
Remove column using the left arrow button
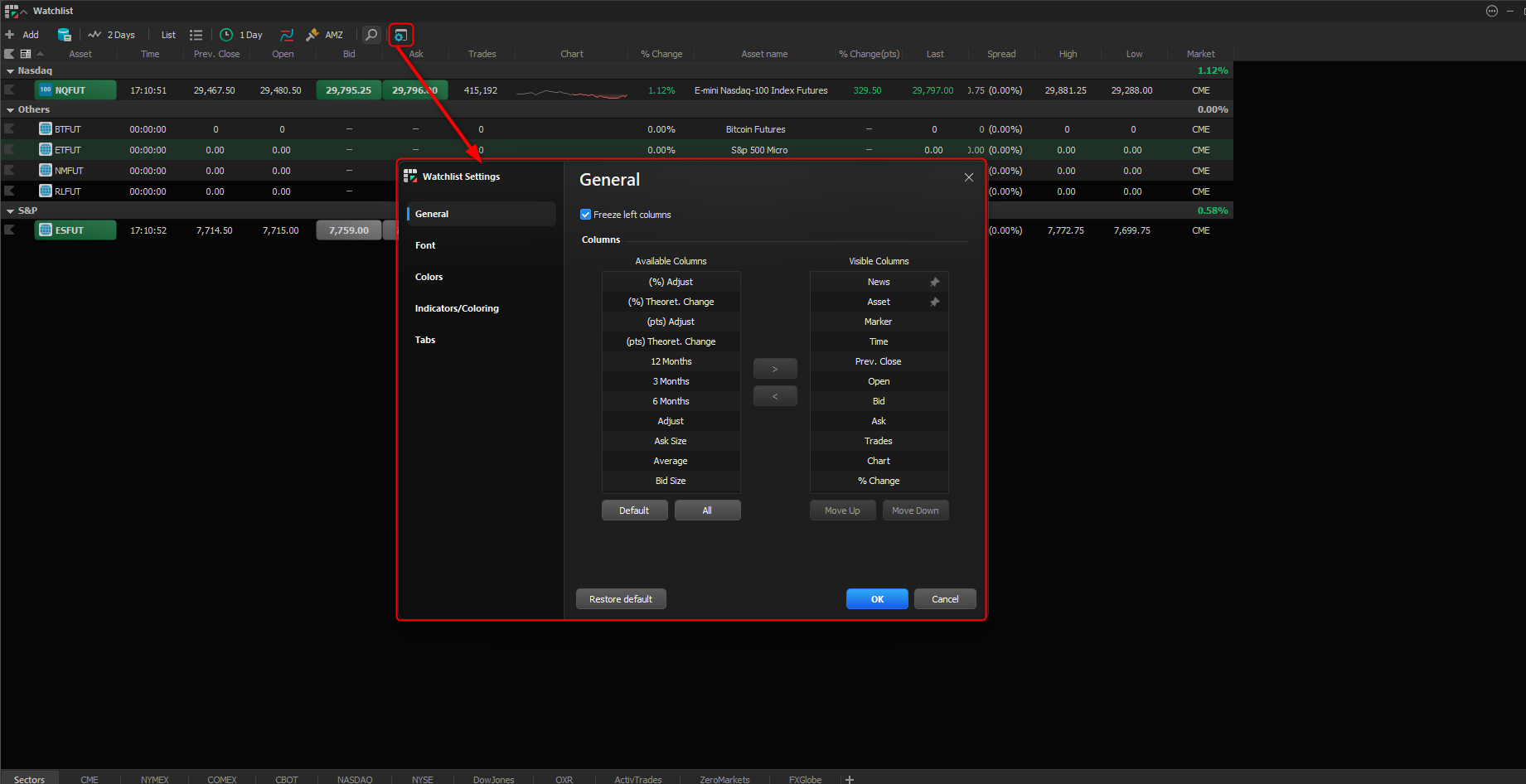[775, 396]
